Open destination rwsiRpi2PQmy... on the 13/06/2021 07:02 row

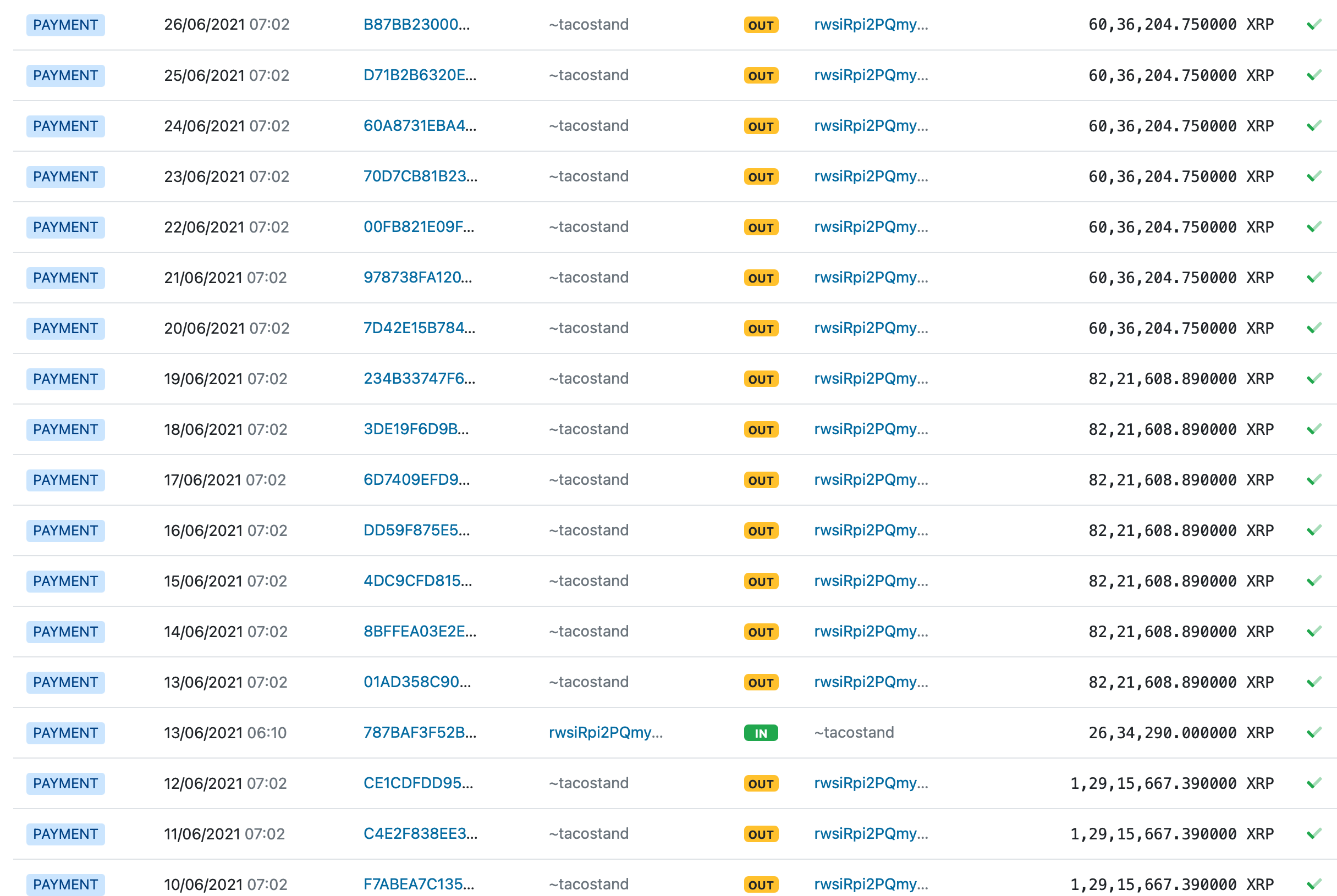tap(871, 682)
